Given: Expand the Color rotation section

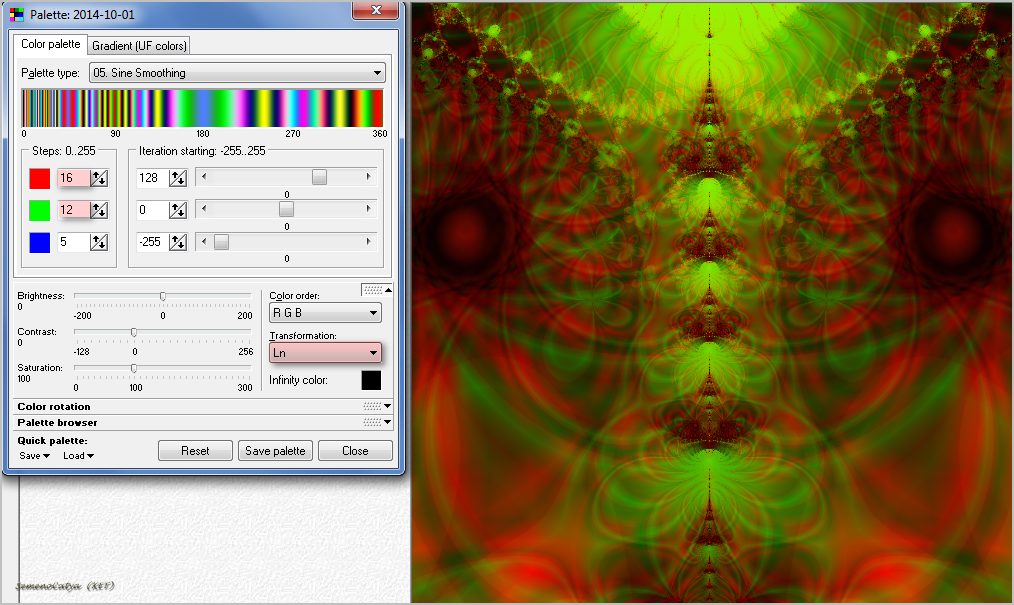Looking at the screenshot, I should point(387,407).
